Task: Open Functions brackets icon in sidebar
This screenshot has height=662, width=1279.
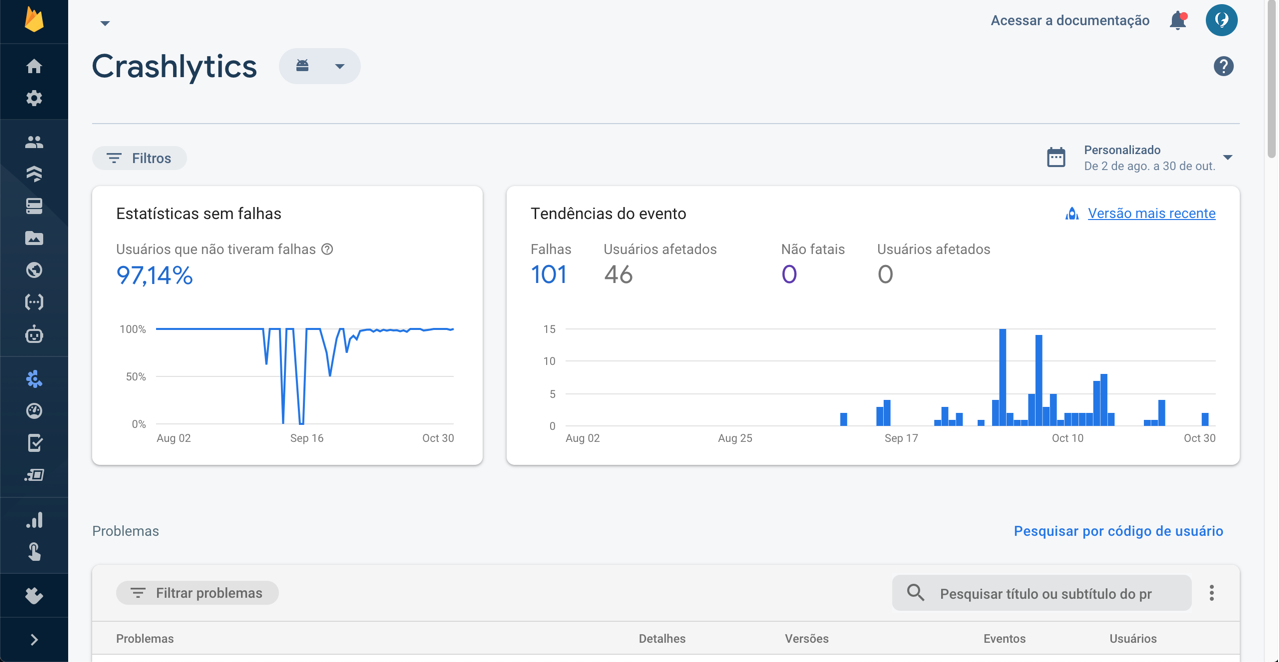Action: (x=34, y=302)
